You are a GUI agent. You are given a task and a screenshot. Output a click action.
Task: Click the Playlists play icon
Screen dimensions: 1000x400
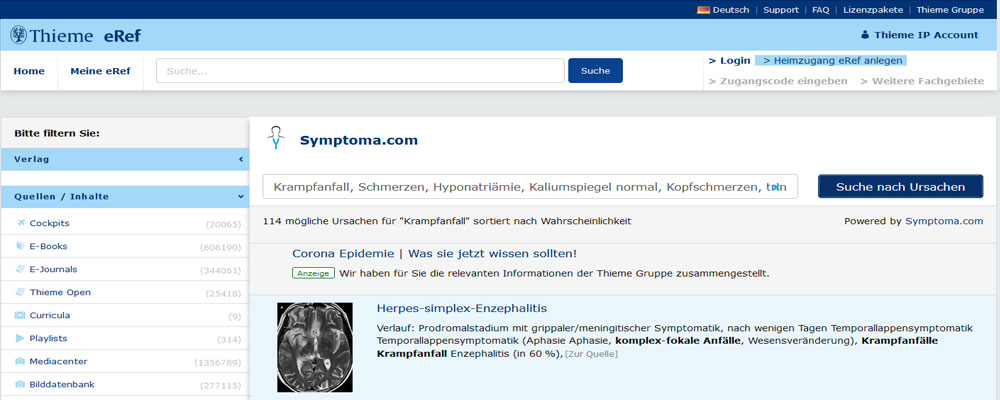click(x=20, y=338)
